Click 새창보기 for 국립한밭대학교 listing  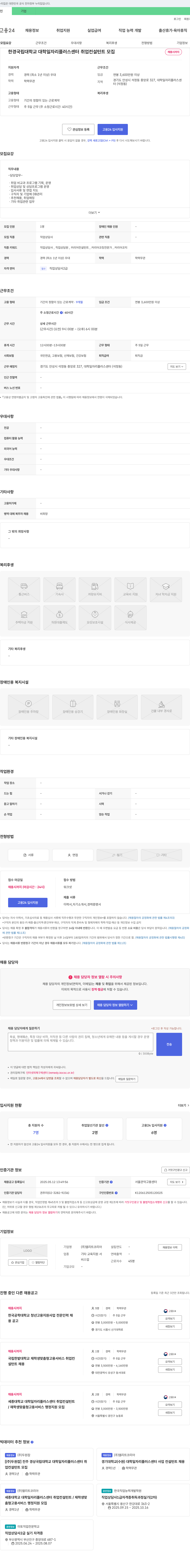coord(170,1370)
